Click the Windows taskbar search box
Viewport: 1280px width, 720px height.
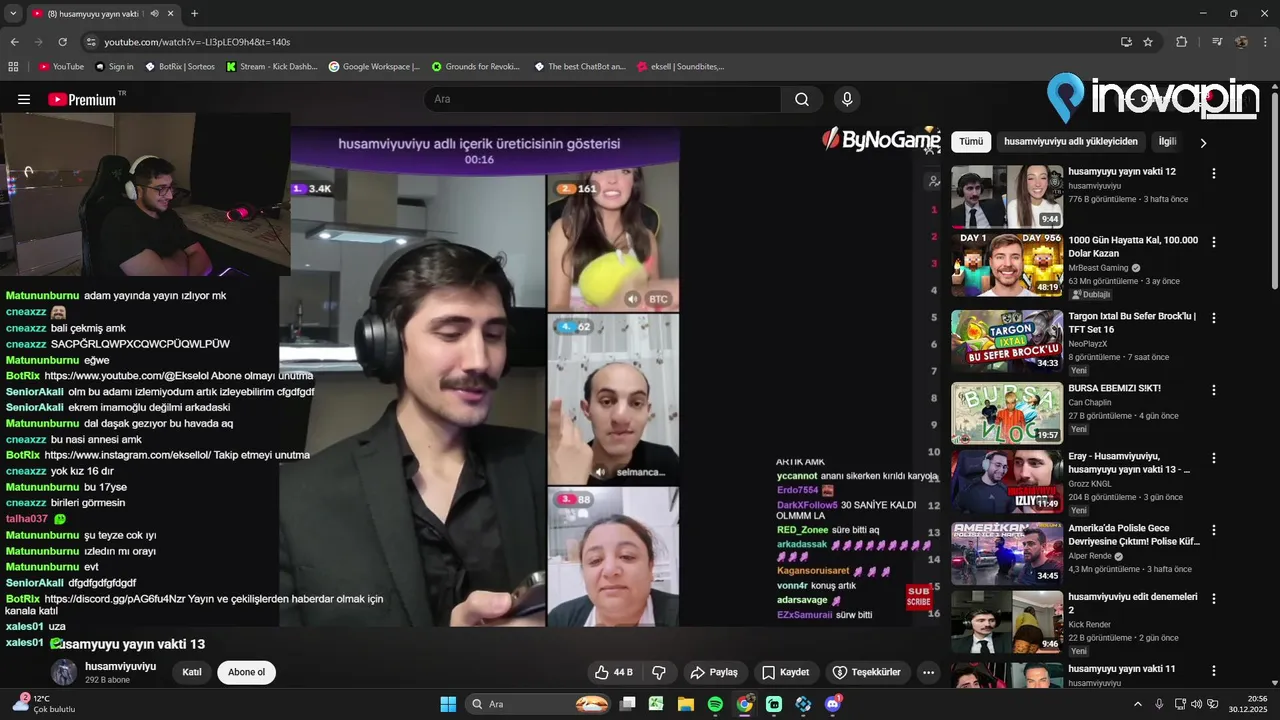[538, 704]
